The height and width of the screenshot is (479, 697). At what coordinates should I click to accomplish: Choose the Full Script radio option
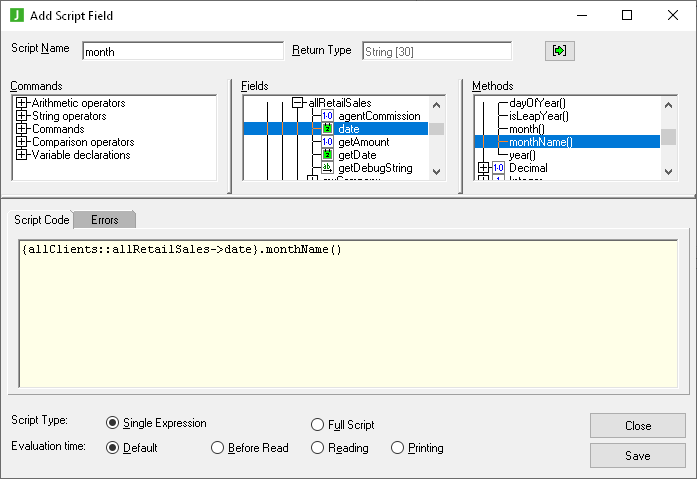(x=318, y=424)
